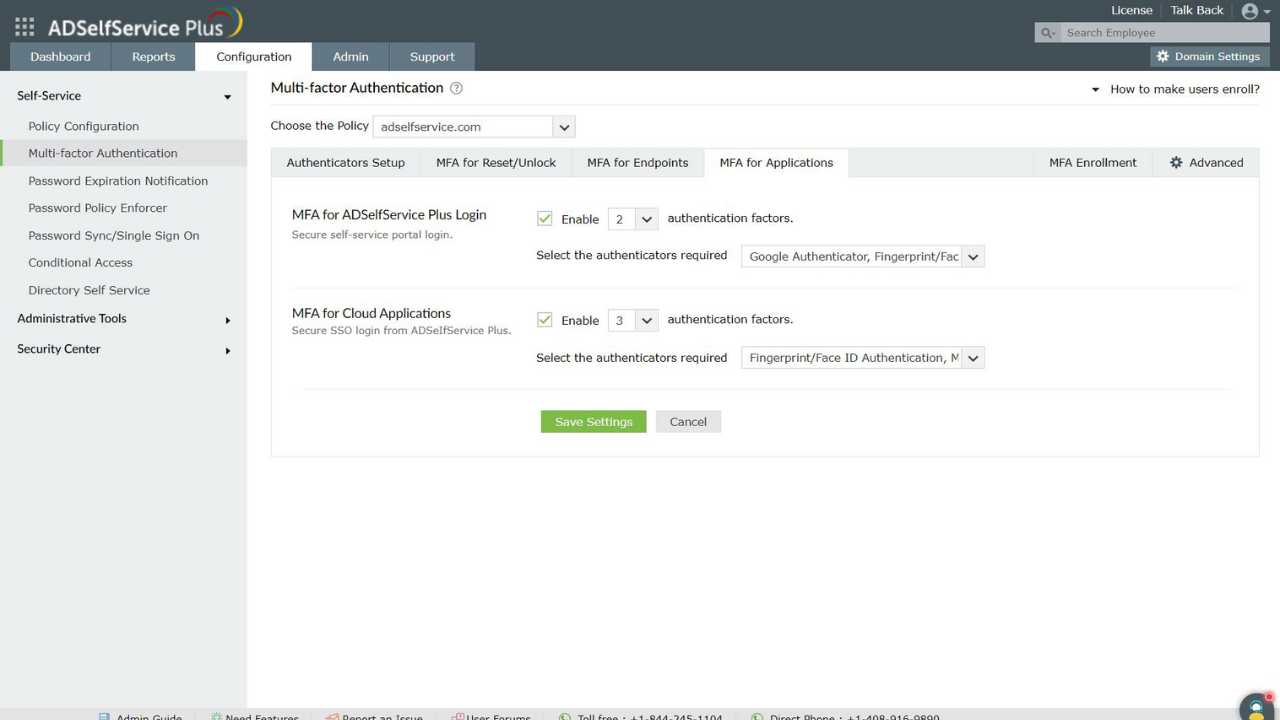Open Policy Configuration in sidebar

84,126
